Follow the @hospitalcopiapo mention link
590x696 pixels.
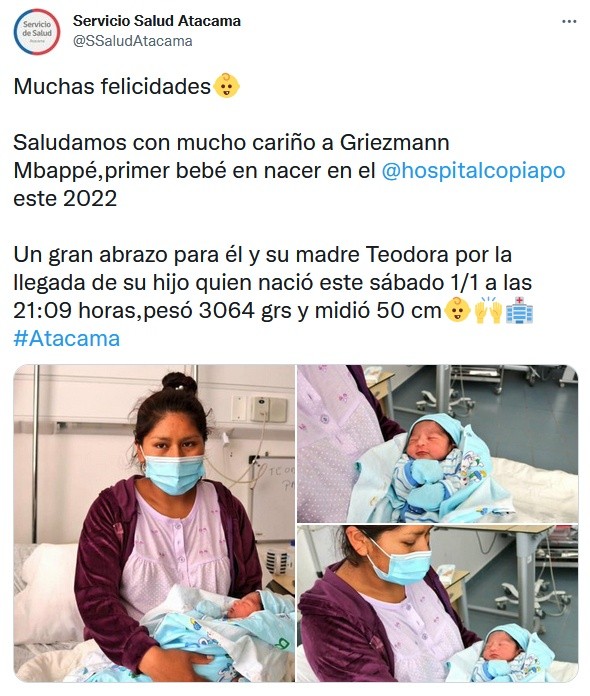coord(473,170)
